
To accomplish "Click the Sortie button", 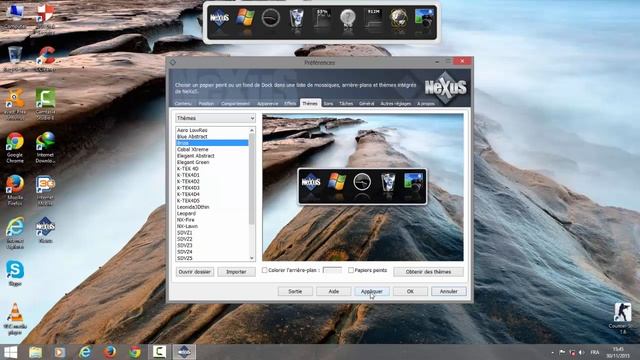I will click(295, 291).
